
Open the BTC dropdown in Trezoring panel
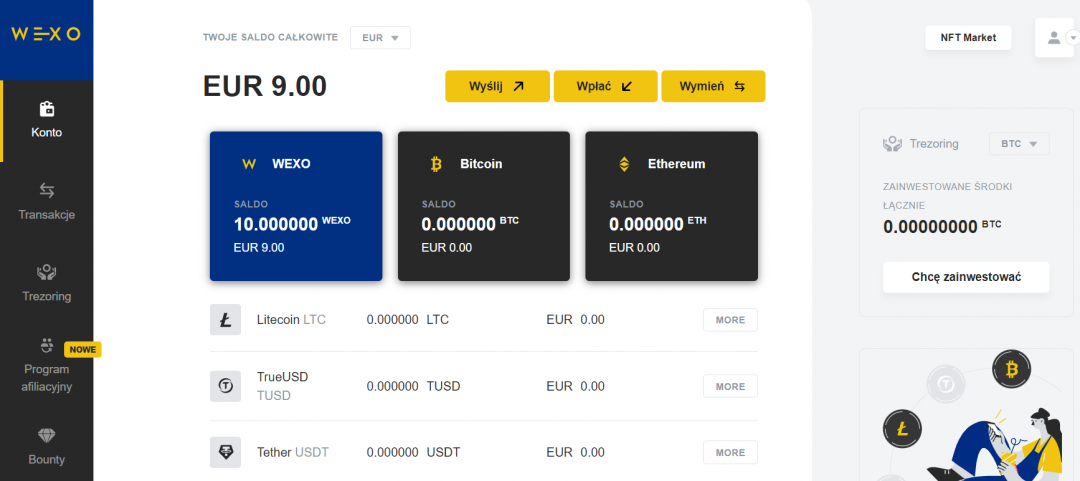coord(1019,144)
